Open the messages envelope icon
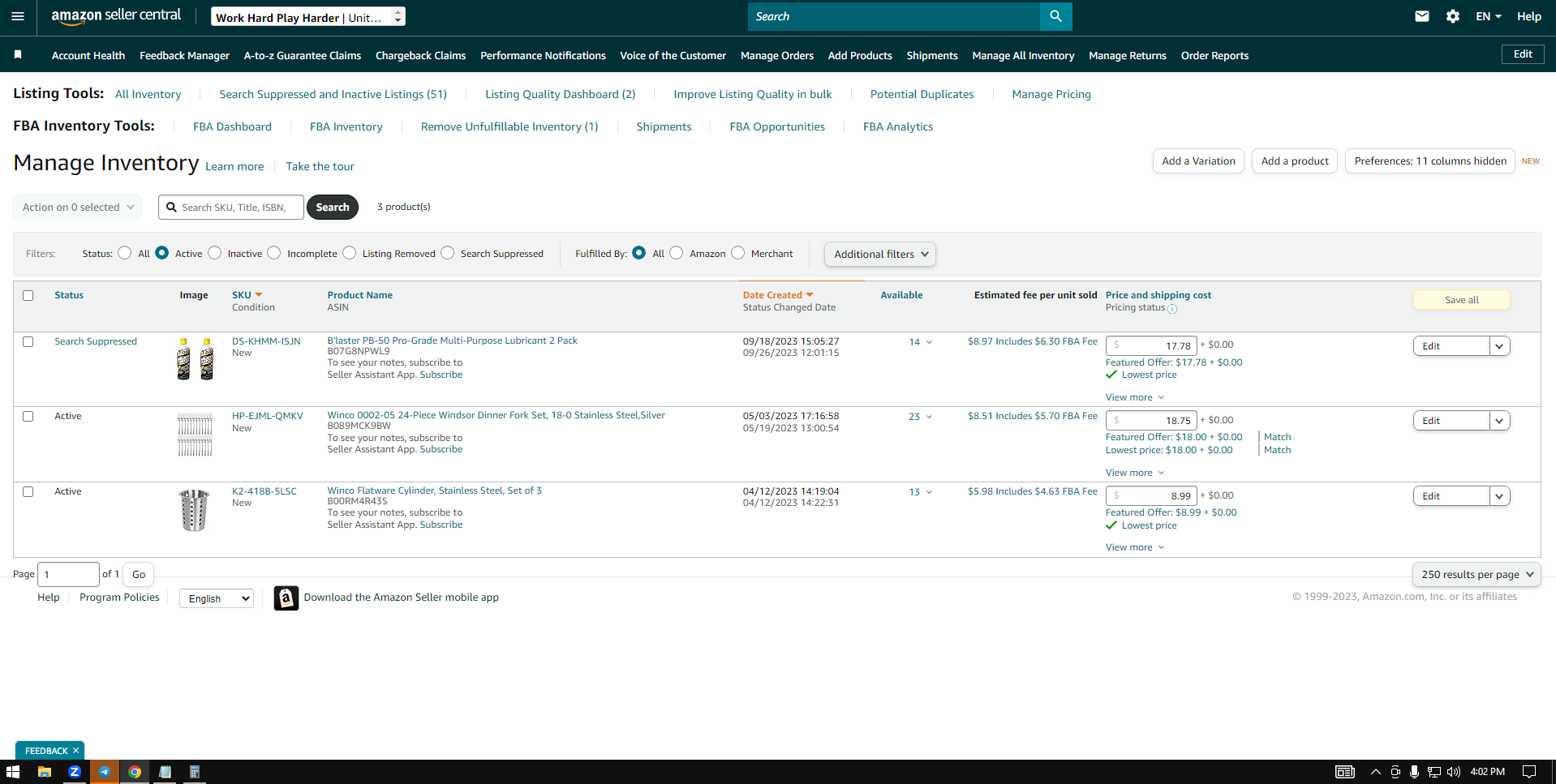 (1421, 16)
